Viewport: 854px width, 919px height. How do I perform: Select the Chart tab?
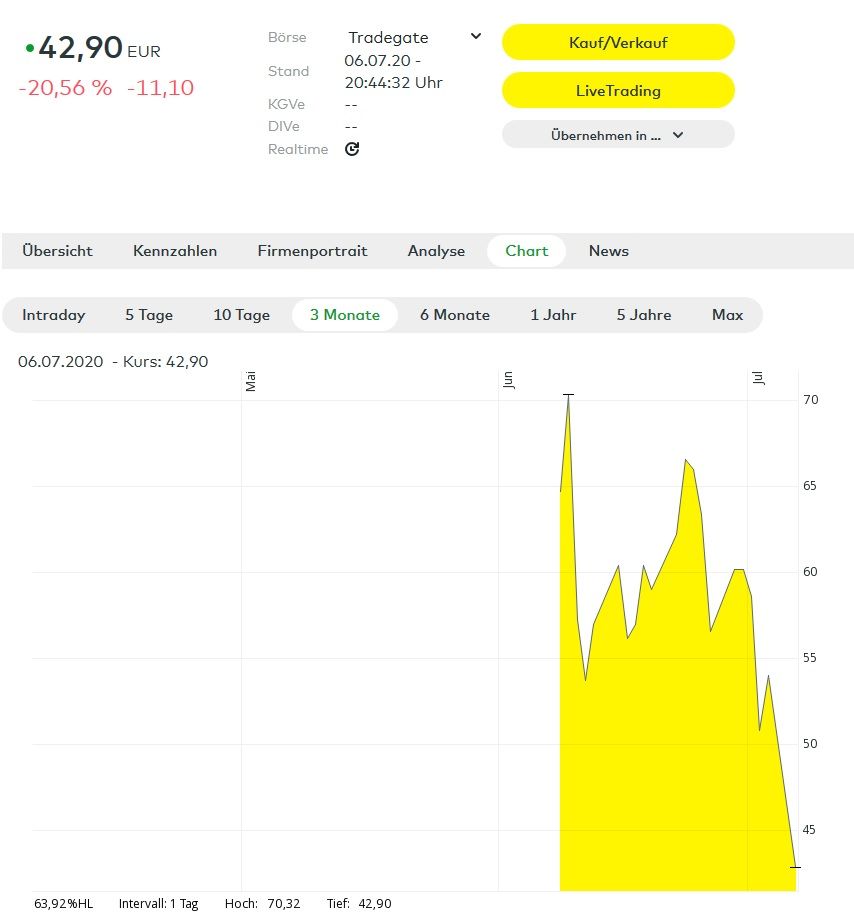[x=526, y=251]
